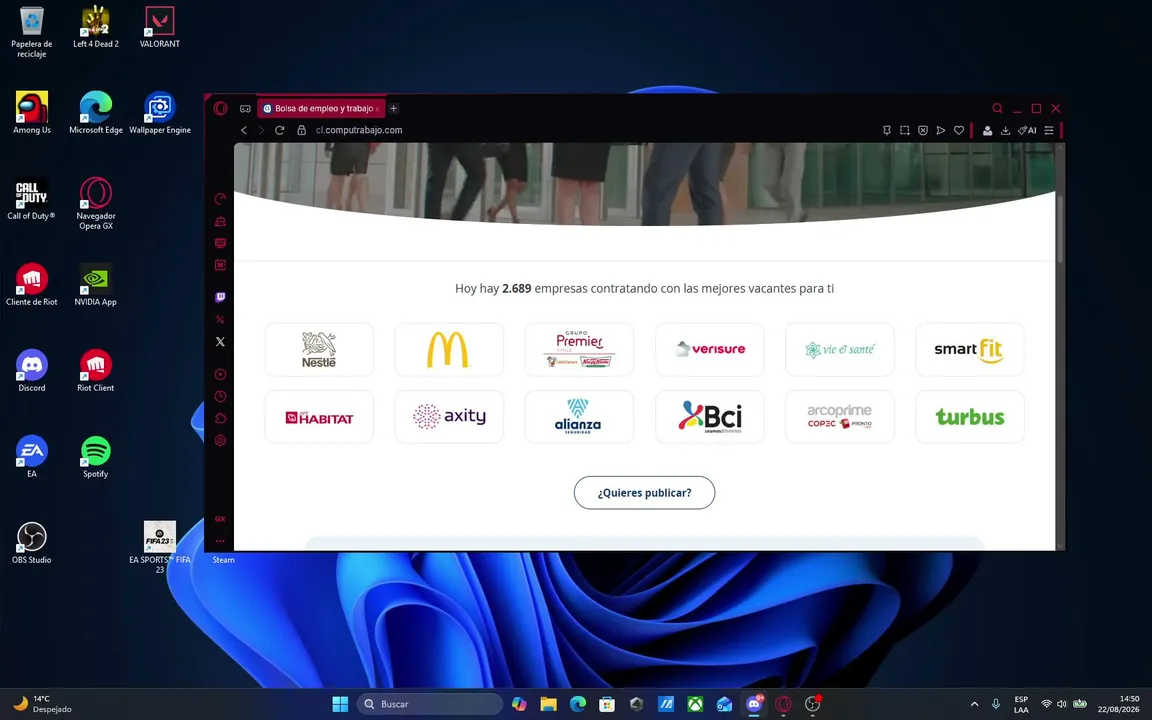Click the VALORANT desktop shortcut
Screen dimensions: 1152x720
point(159,27)
